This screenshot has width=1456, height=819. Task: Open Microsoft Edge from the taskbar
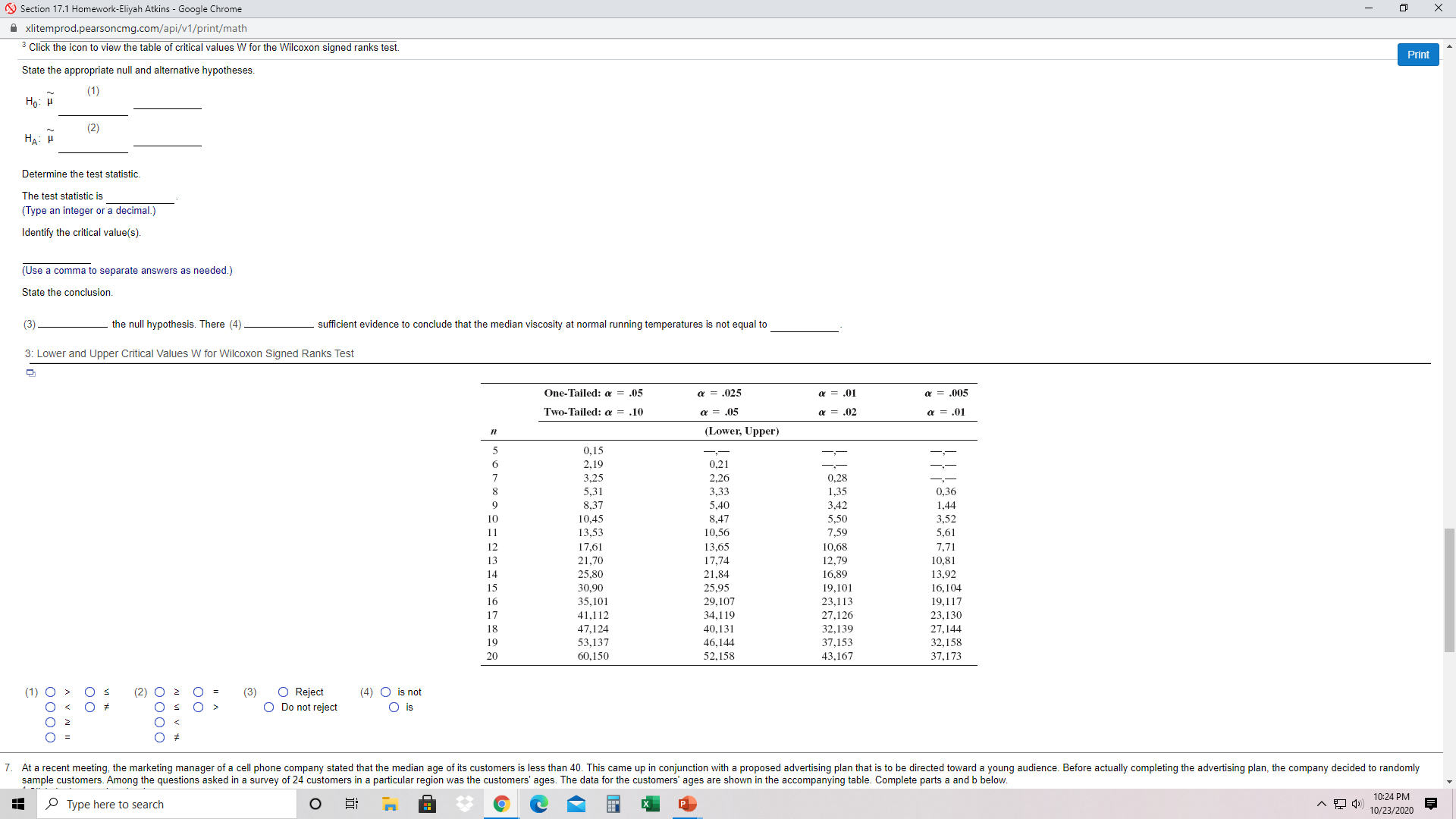pos(538,804)
